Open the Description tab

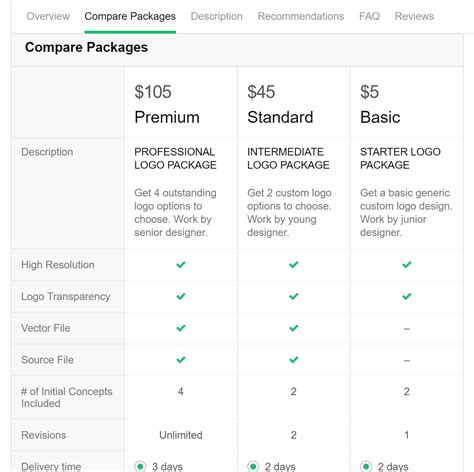217,16
